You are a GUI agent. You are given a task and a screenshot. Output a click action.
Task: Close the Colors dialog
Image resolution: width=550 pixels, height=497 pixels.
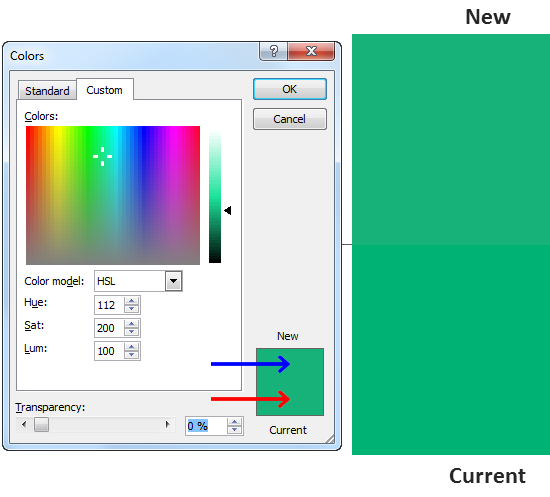tap(311, 51)
